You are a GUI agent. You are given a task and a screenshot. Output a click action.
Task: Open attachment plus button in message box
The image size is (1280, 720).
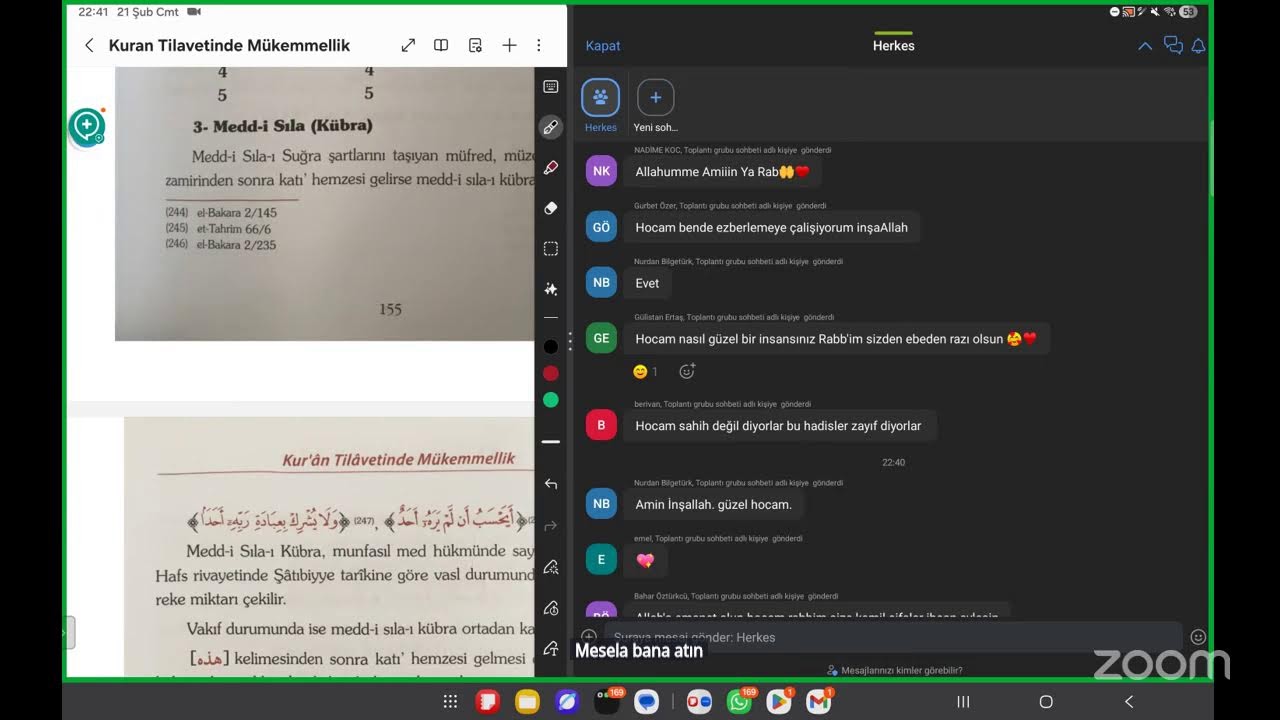click(x=589, y=637)
